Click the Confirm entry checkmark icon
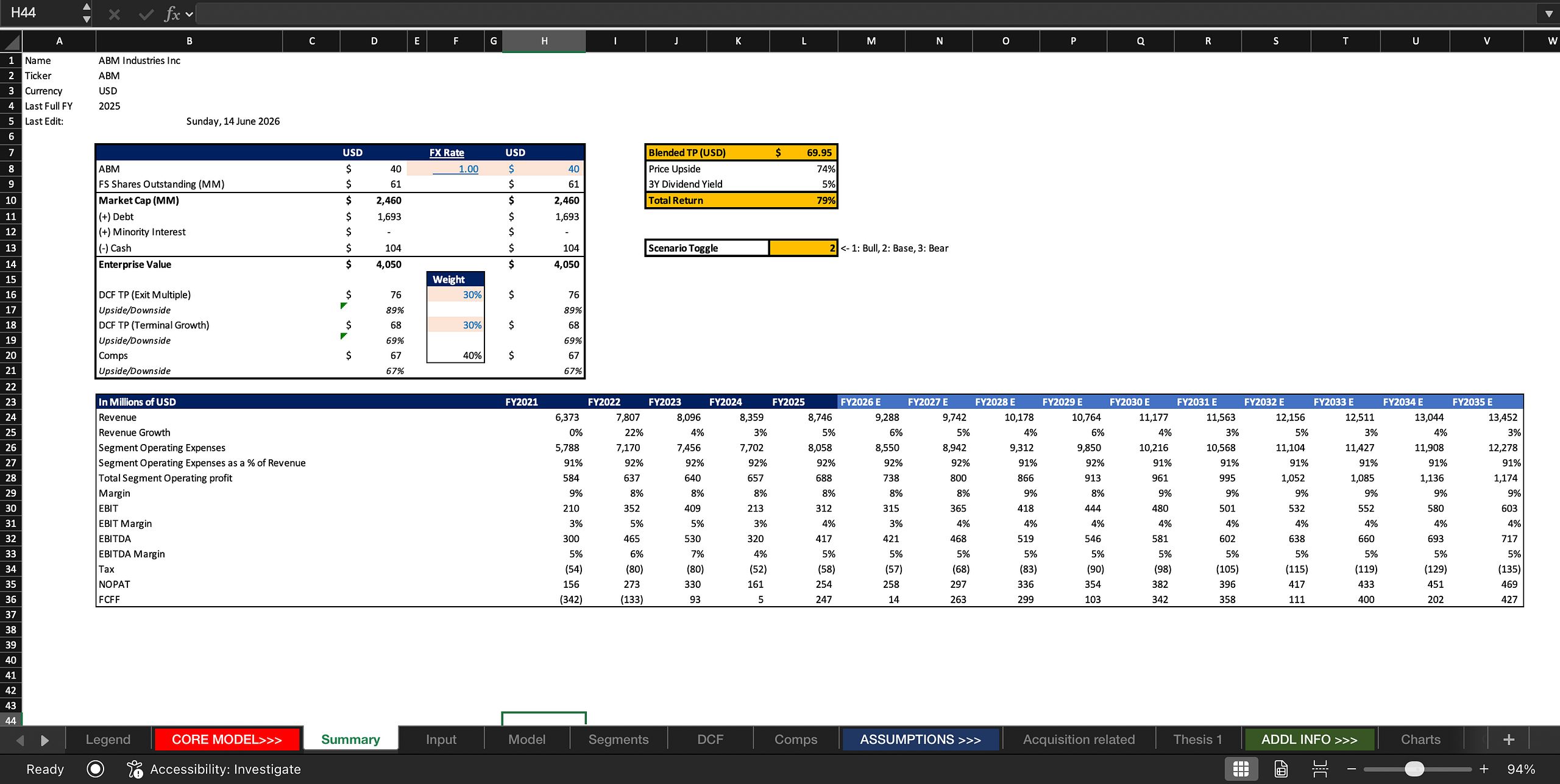Image resolution: width=1560 pixels, height=784 pixels. point(146,14)
